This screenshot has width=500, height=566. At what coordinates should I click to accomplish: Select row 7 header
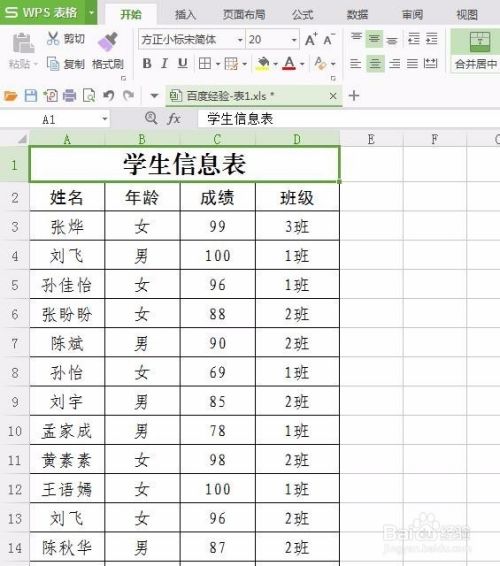click(14, 343)
